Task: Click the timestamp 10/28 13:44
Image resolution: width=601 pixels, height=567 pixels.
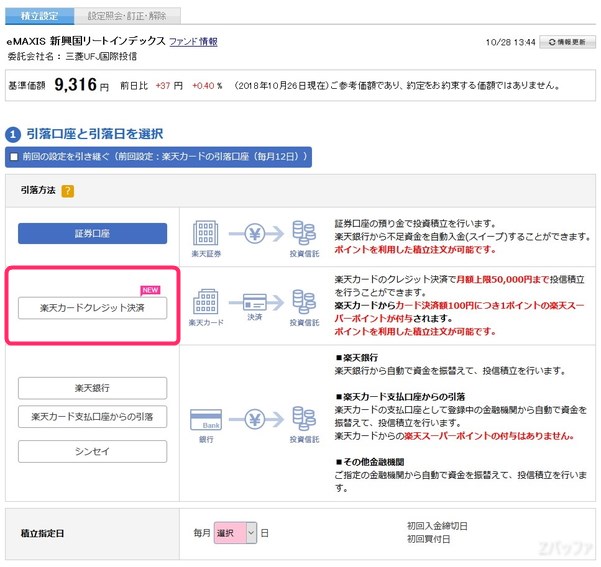Action: click(x=510, y=42)
